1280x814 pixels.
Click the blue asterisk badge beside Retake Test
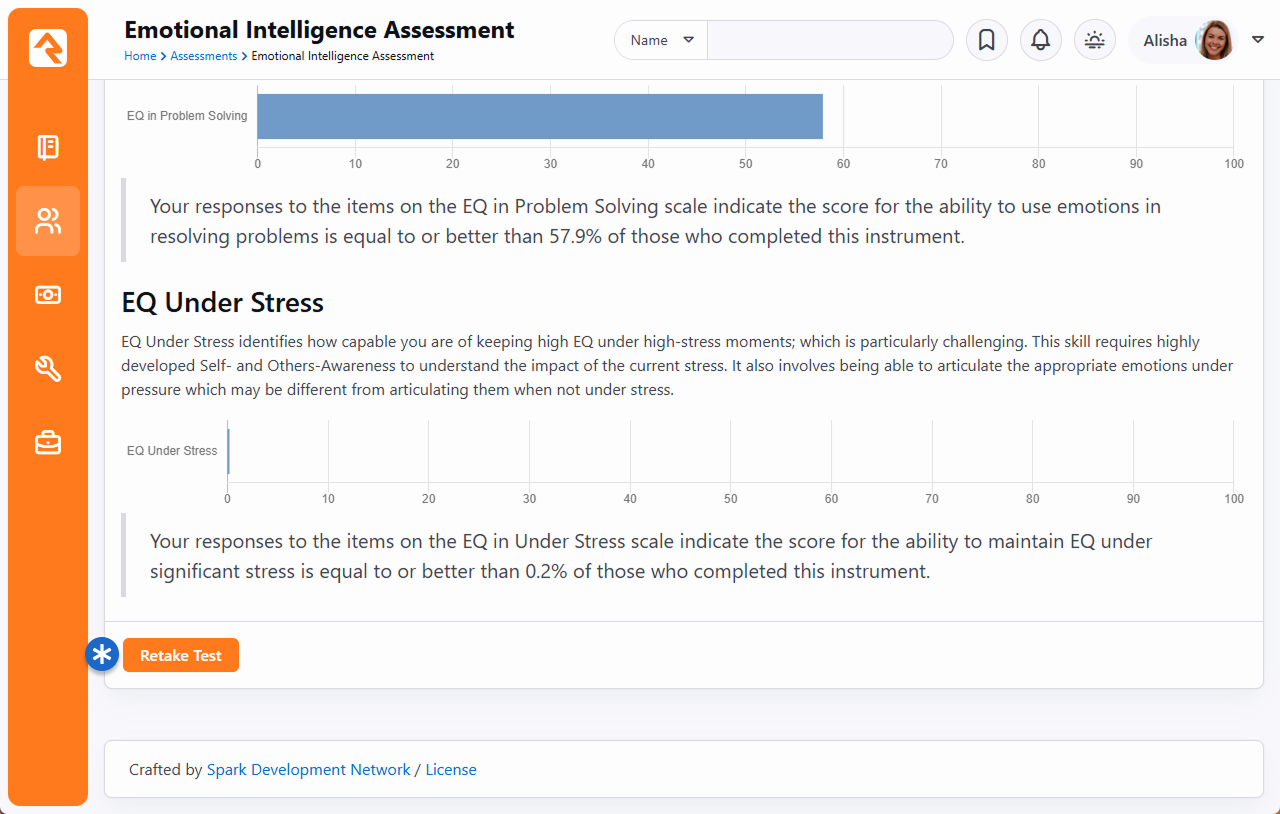pyautogui.click(x=102, y=655)
